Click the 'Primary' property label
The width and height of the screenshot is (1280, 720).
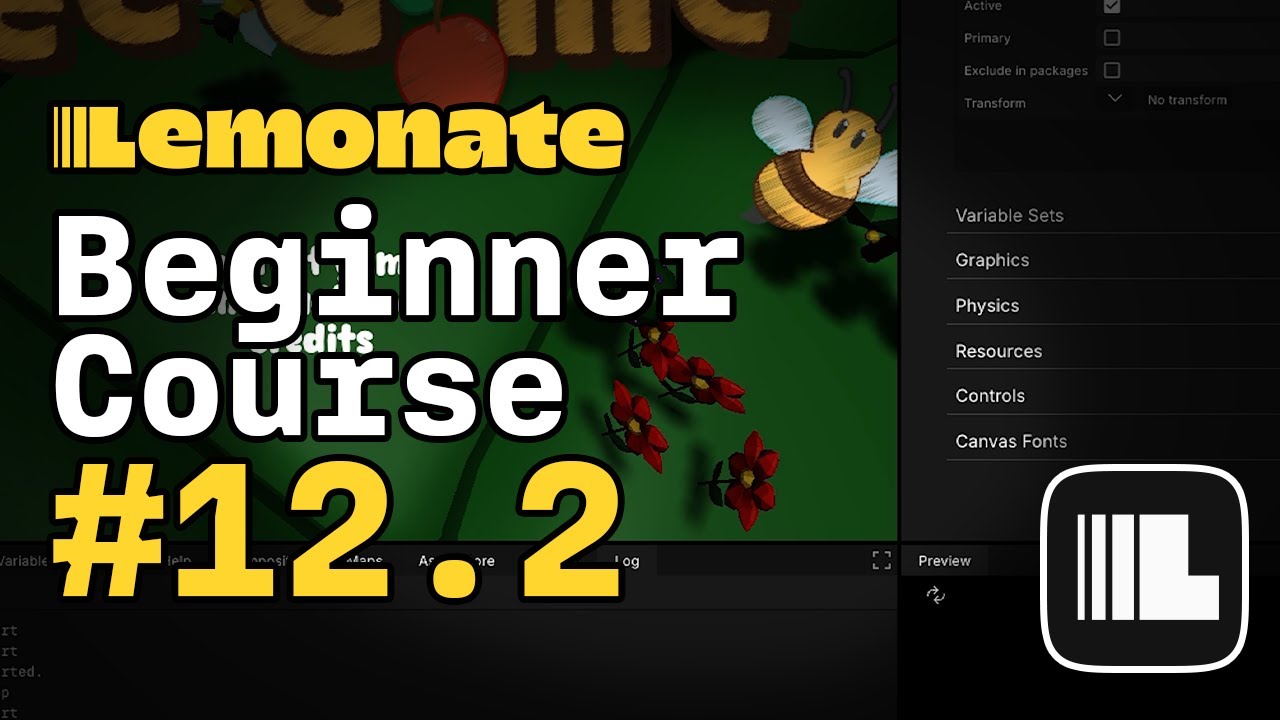point(987,38)
